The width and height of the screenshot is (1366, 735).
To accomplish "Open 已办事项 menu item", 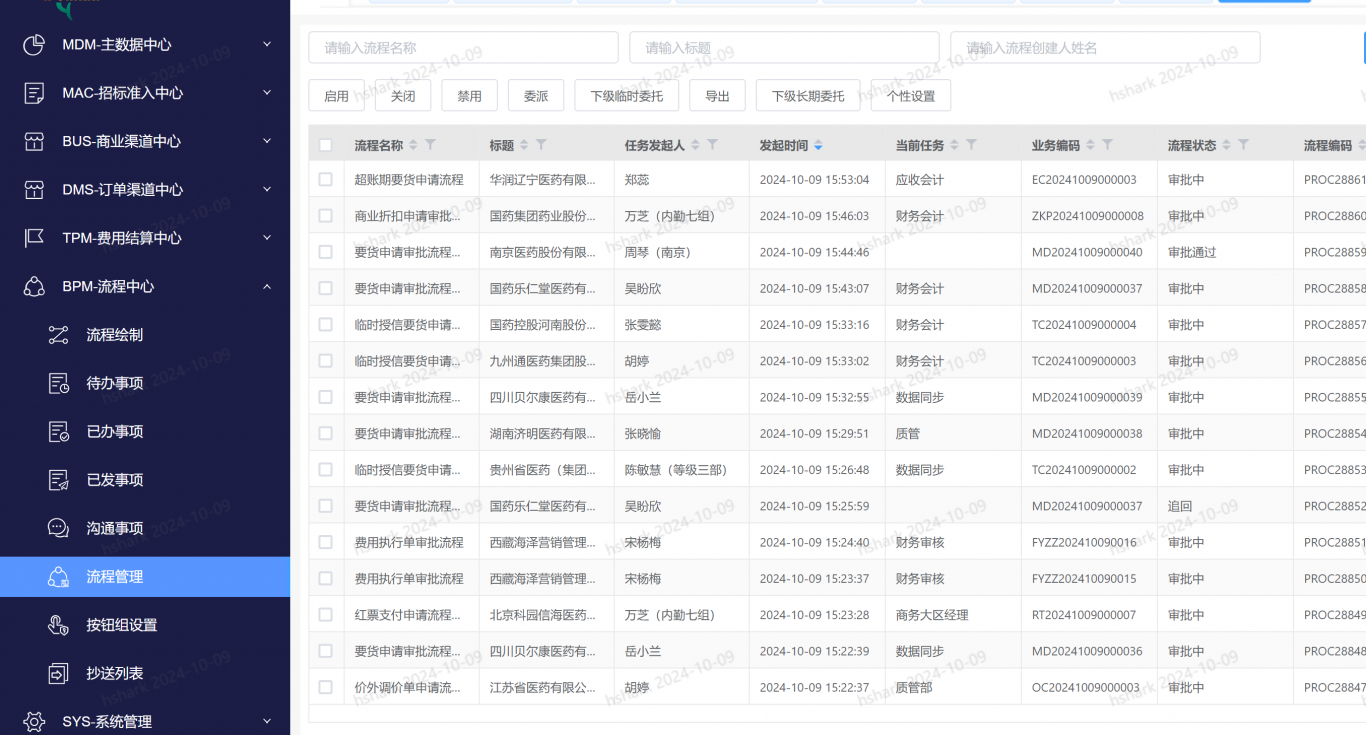I will [145, 432].
